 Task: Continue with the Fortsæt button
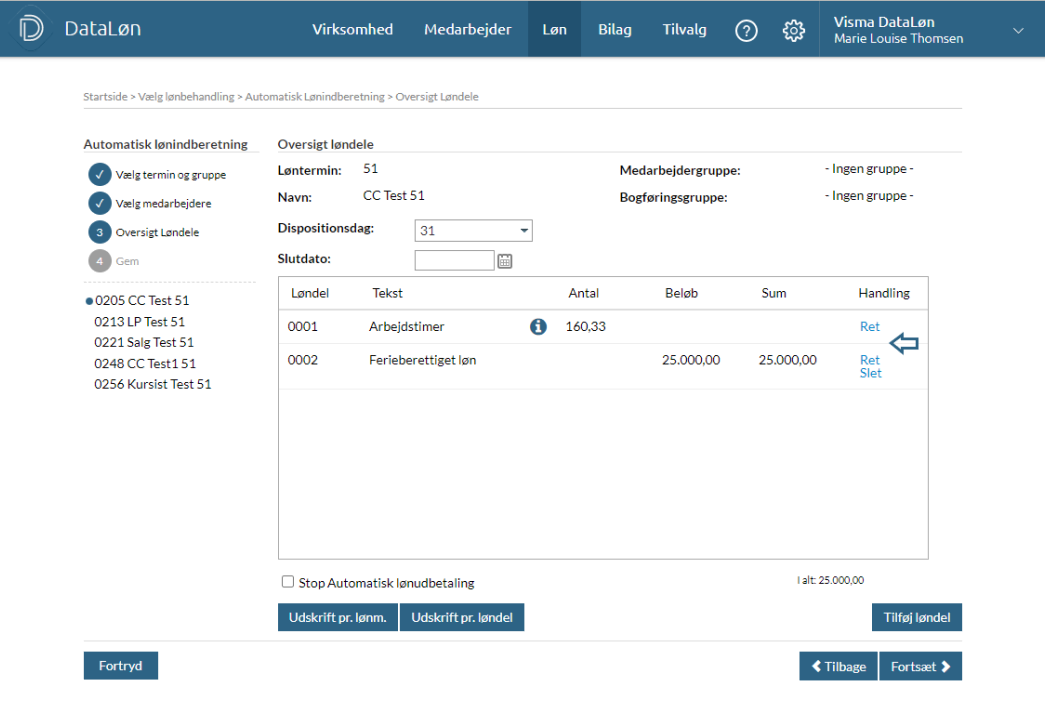pyautogui.click(x=920, y=666)
